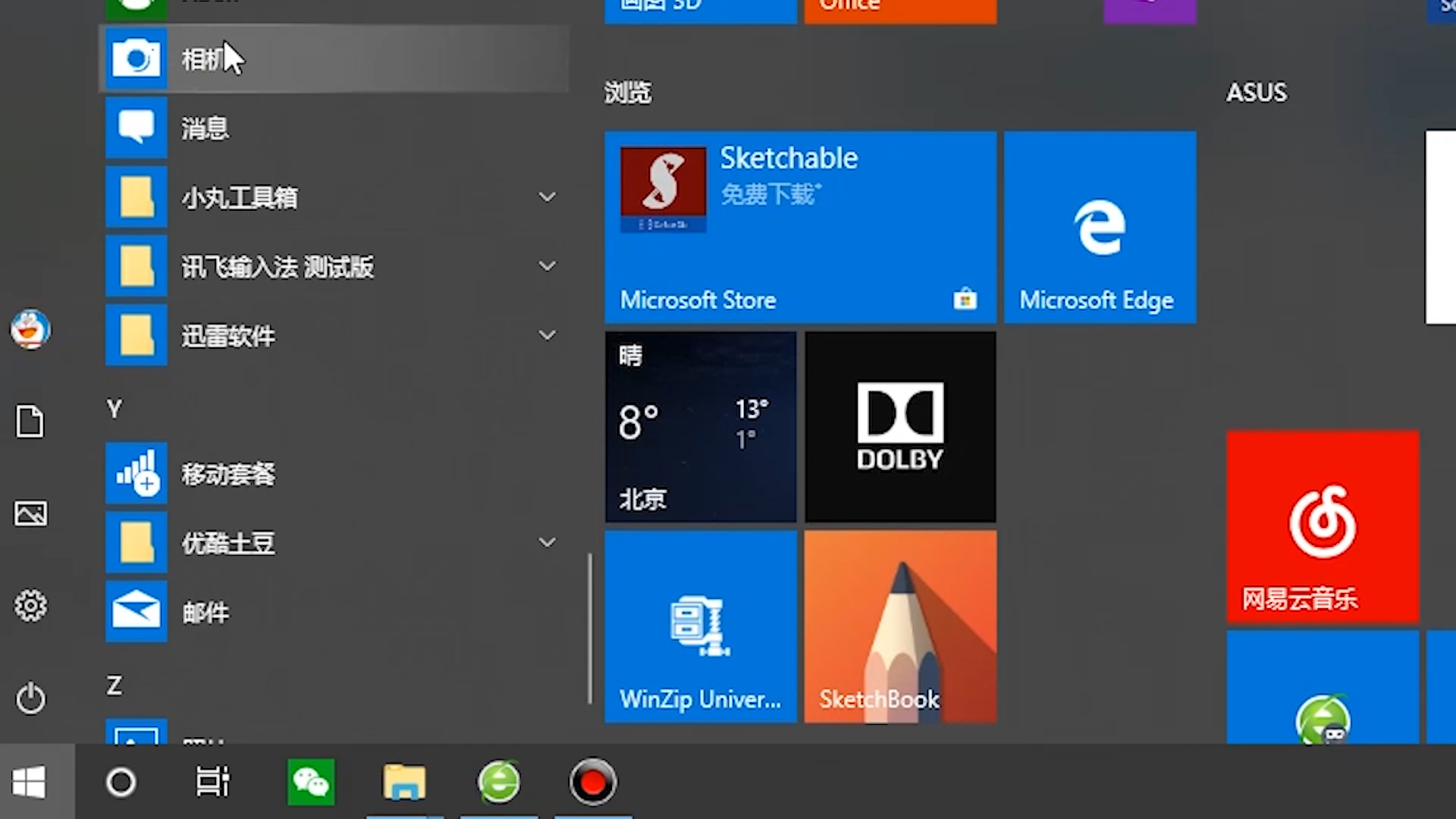Open Settings gear in Start sidebar

pos(30,606)
